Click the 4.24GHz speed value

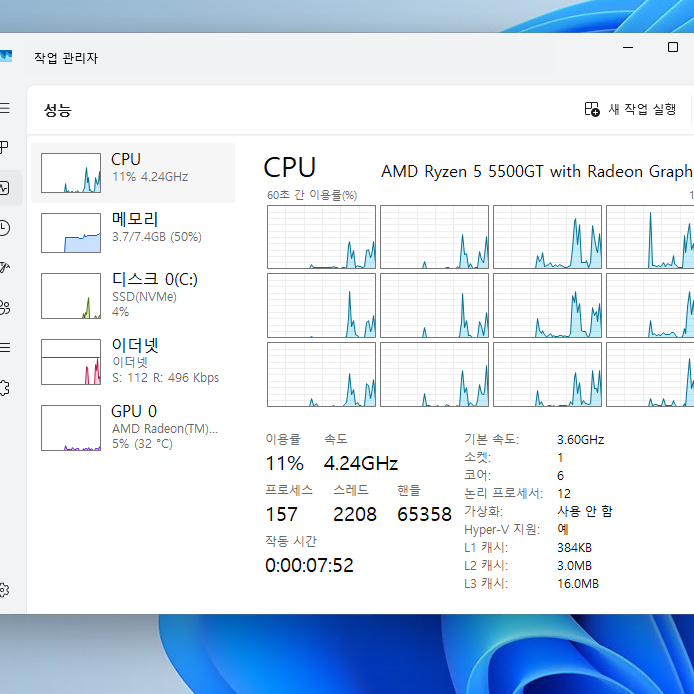(361, 463)
